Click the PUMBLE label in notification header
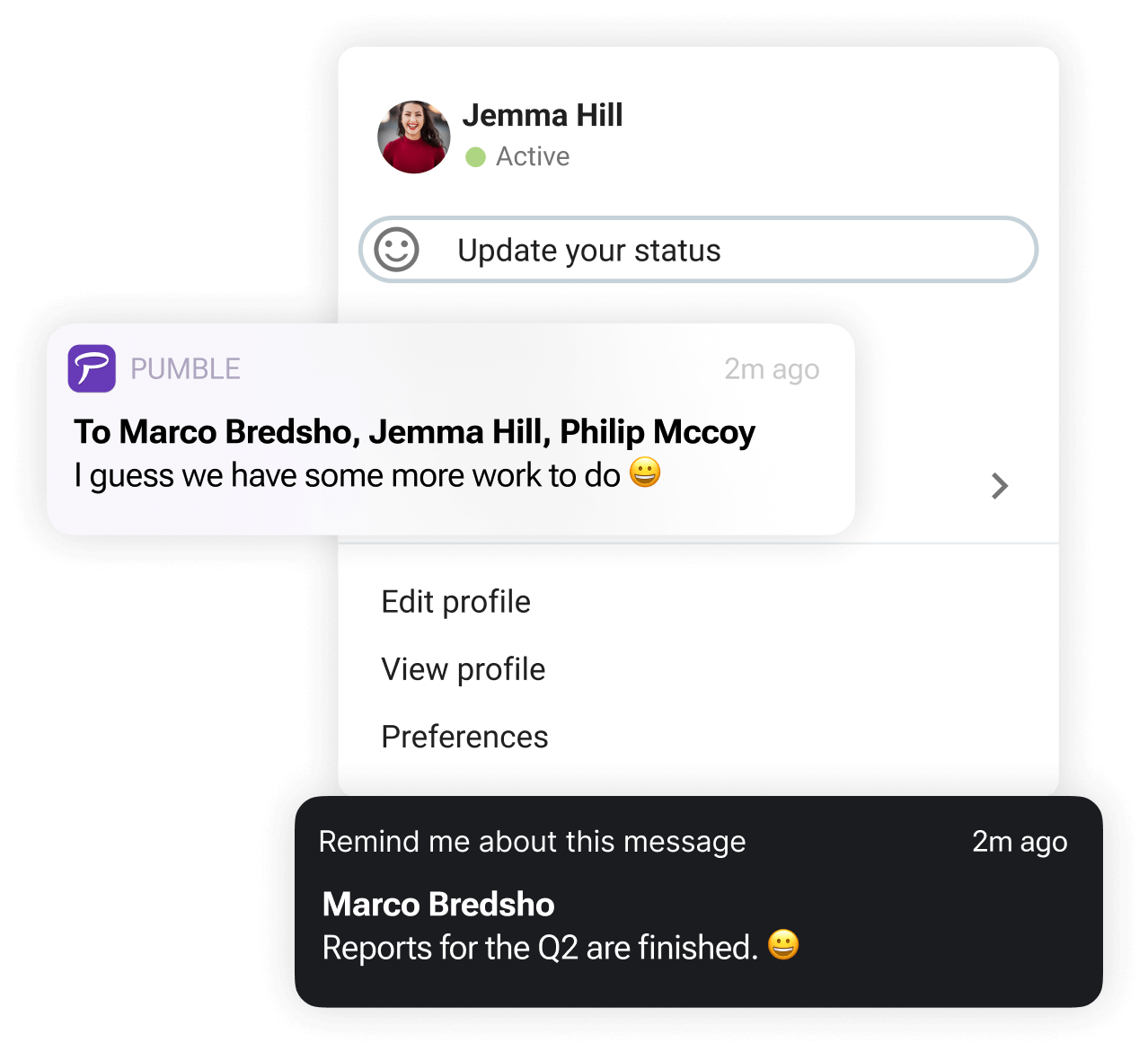The width and height of the screenshot is (1148, 1052). pos(185,369)
